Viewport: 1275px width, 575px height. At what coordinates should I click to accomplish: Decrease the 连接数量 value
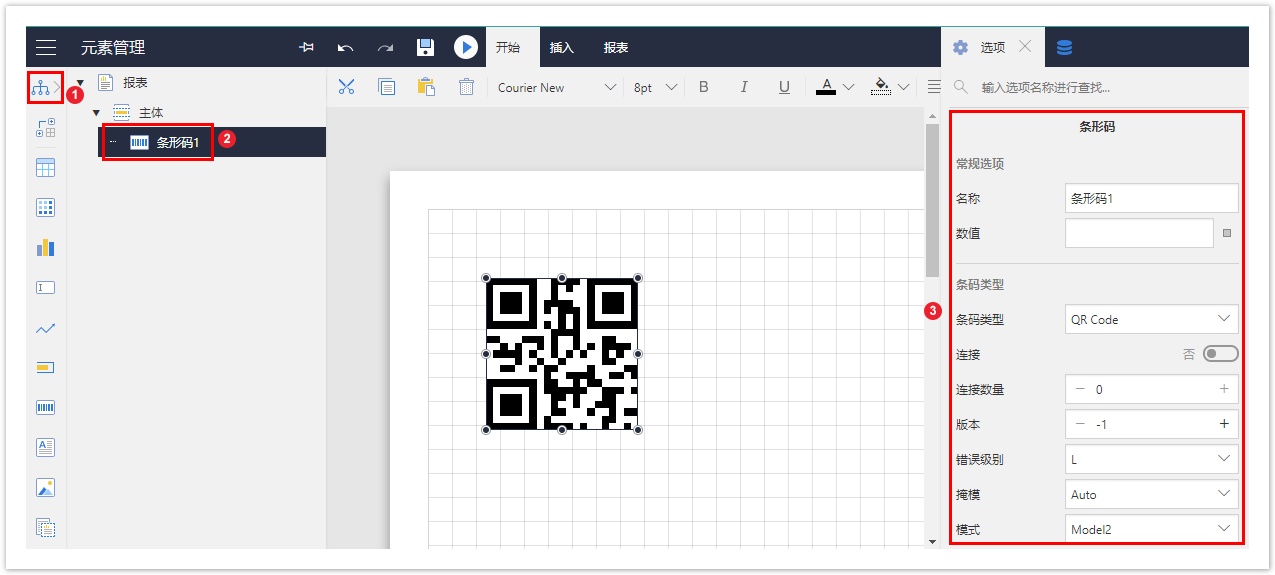click(1080, 389)
